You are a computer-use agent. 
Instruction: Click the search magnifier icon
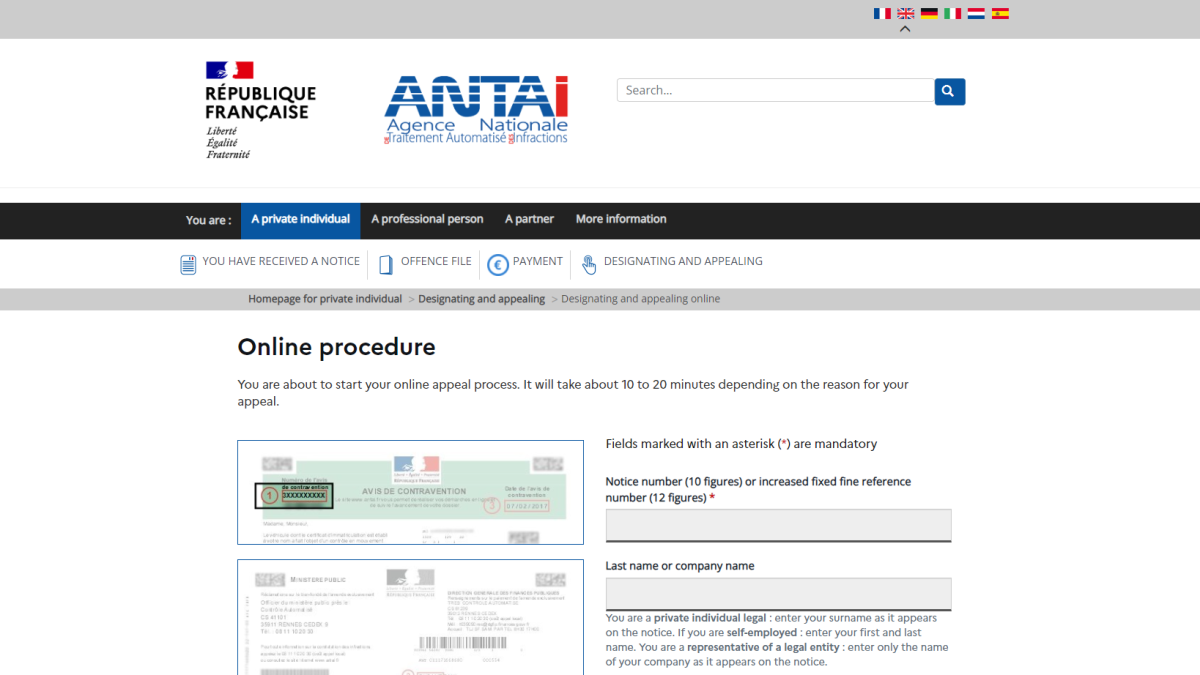point(948,90)
